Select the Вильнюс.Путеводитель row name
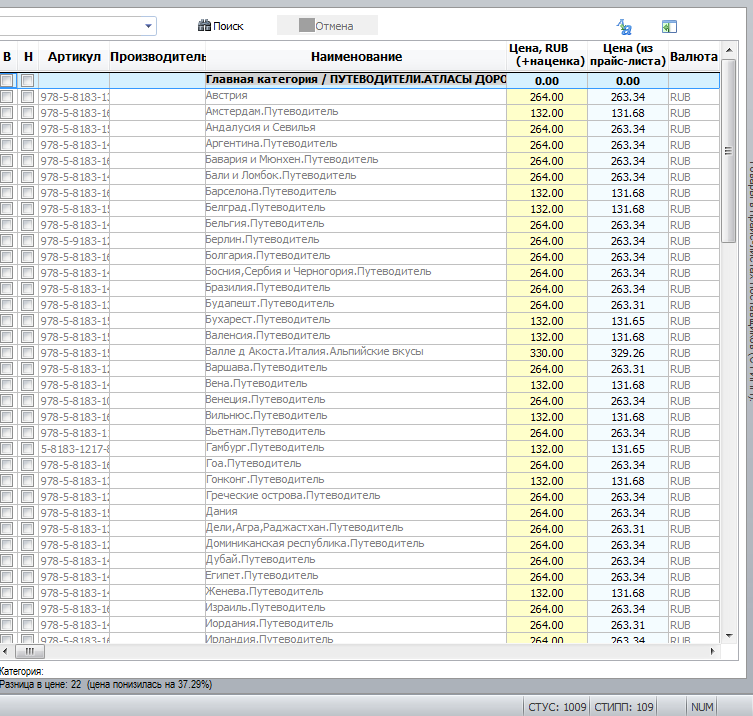753x716 pixels. pos(267,415)
